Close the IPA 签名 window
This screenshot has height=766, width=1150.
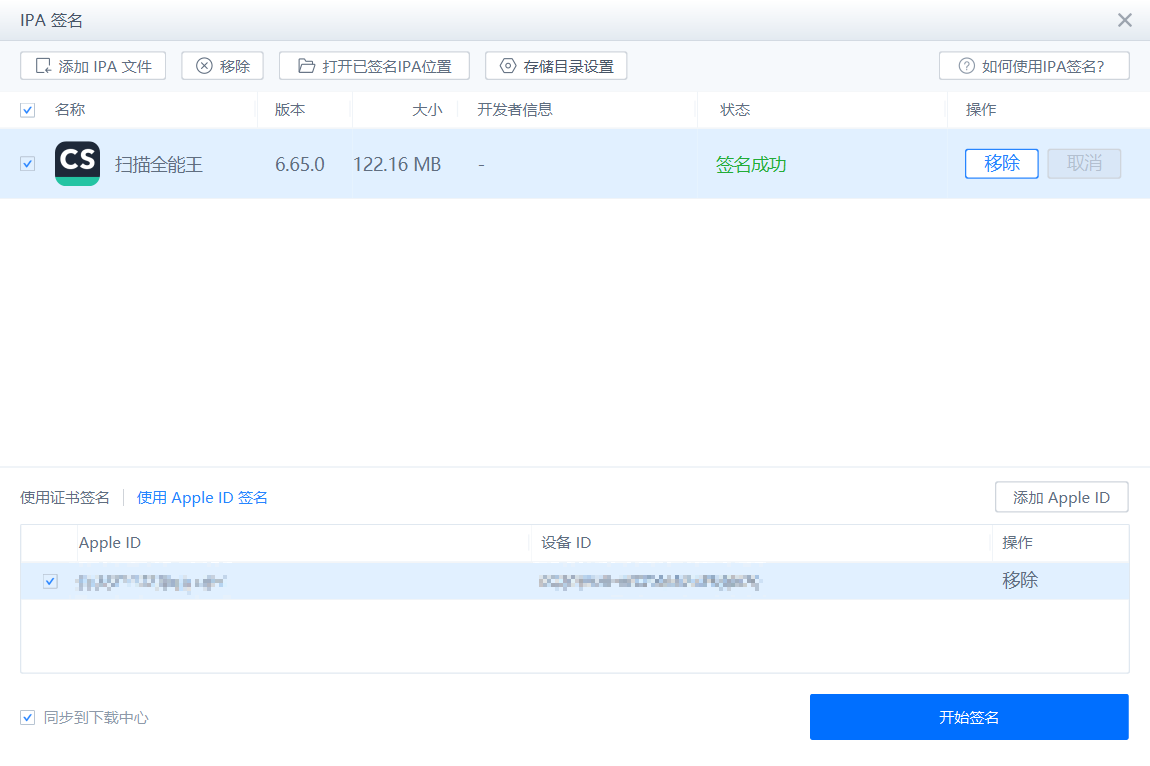1124,20
